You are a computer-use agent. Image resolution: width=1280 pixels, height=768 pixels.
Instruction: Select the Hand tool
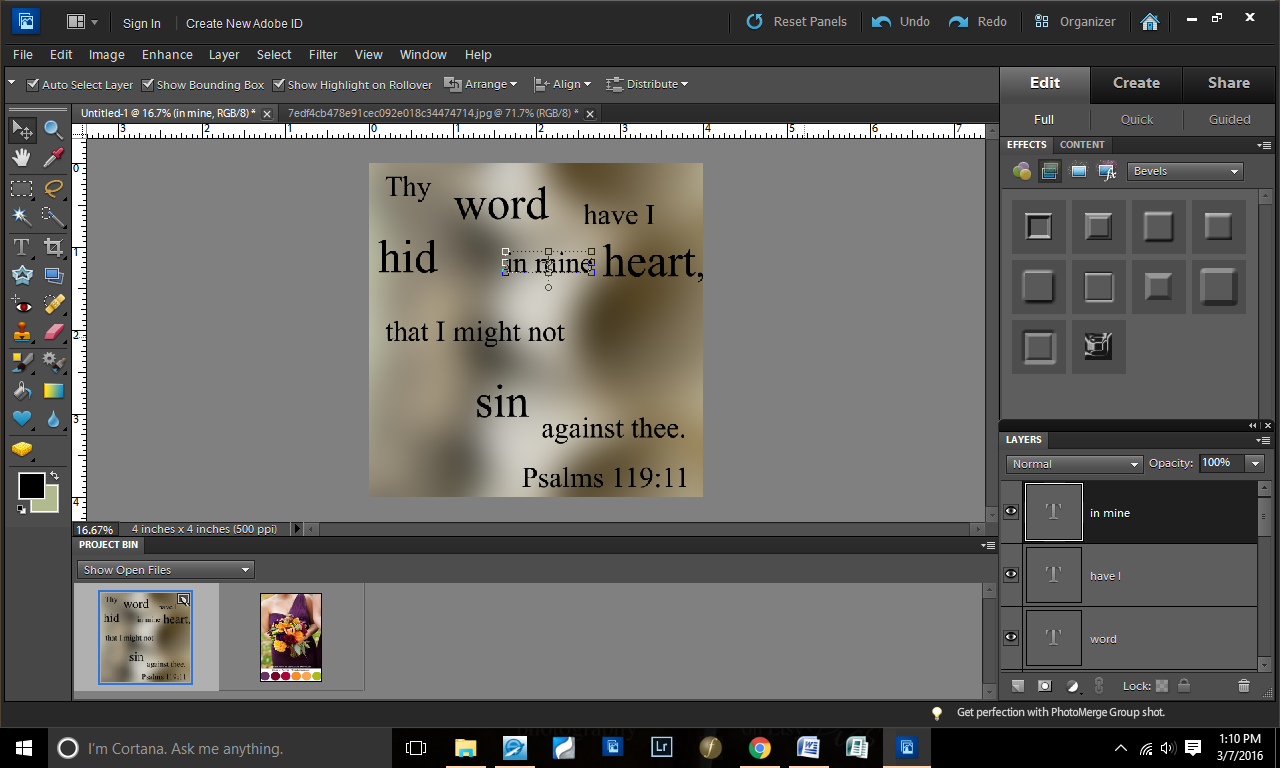click(21, 157)
